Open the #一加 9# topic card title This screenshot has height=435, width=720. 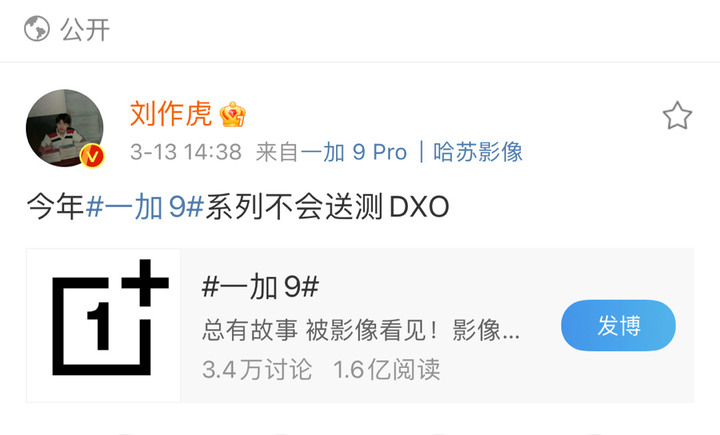pyautogui.click(x=260, y=287)
